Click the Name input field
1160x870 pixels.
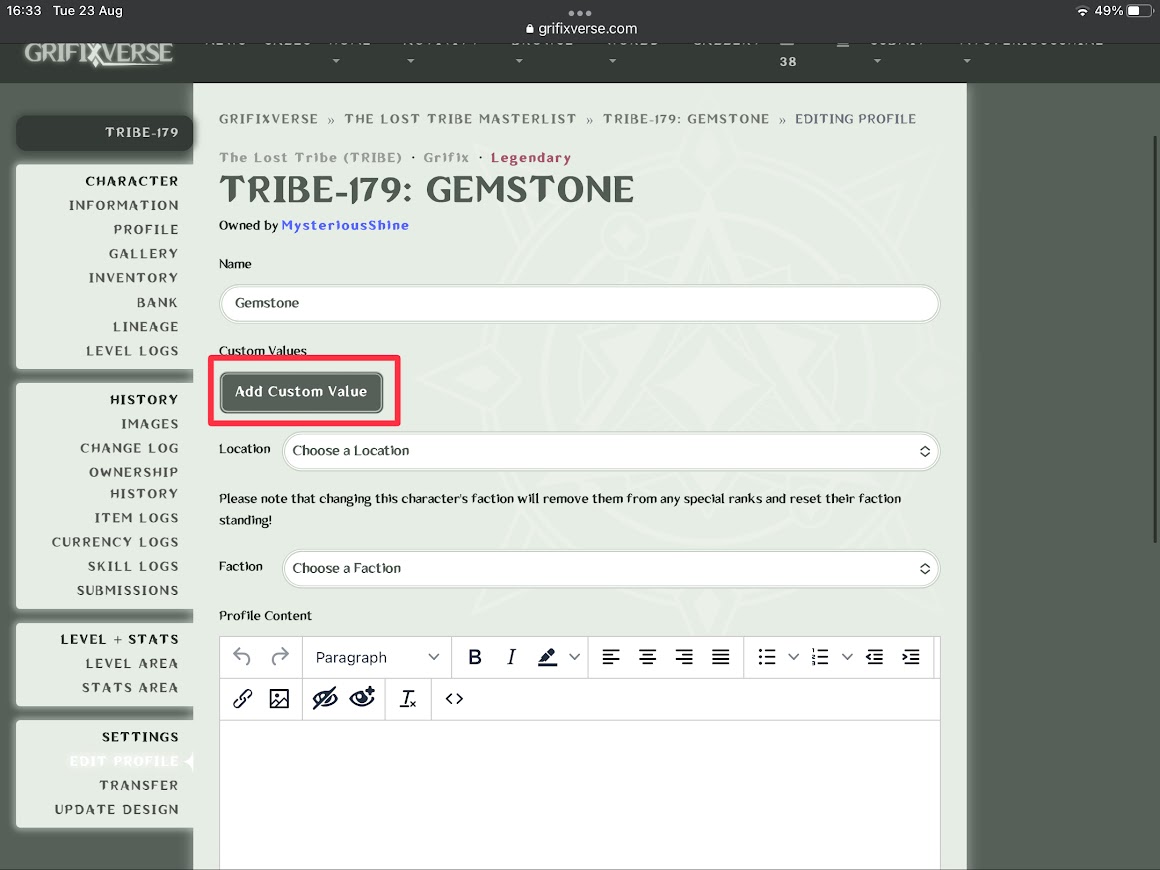coord(579,303)
